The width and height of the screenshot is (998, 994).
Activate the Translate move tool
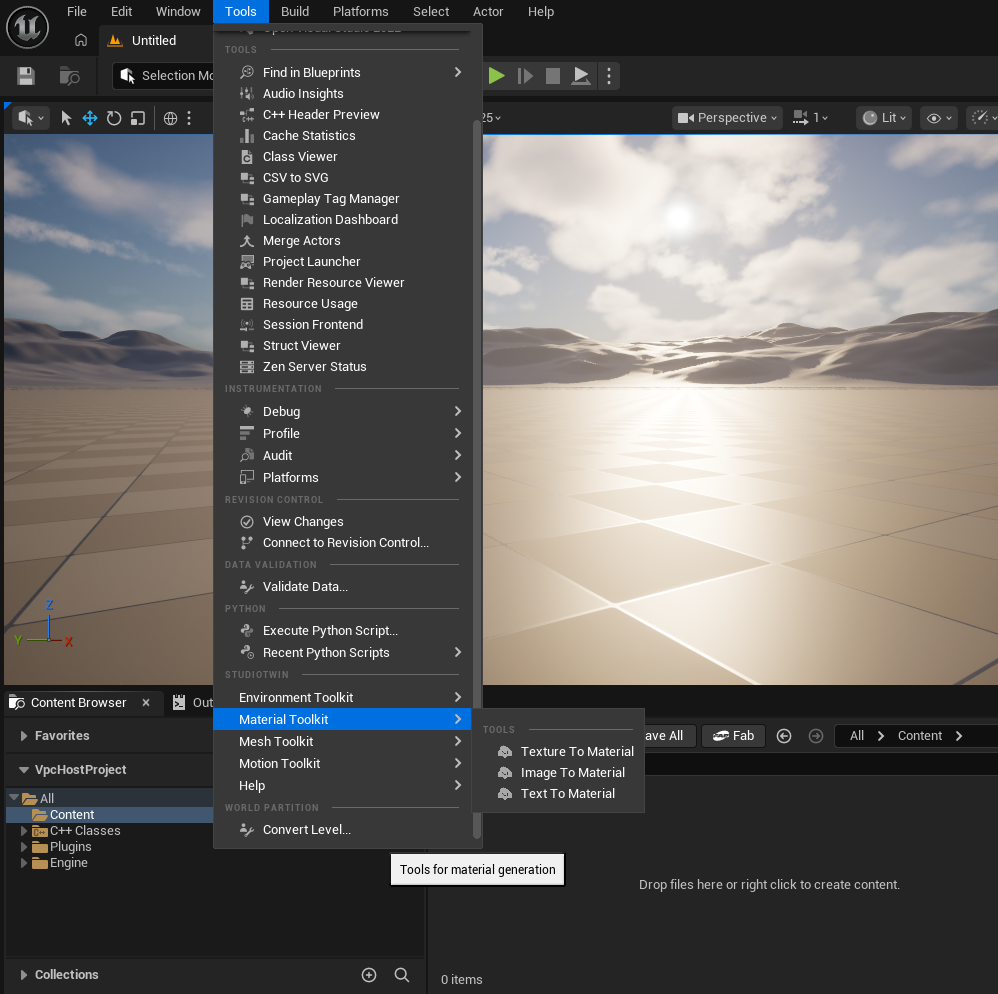point(90,118)
